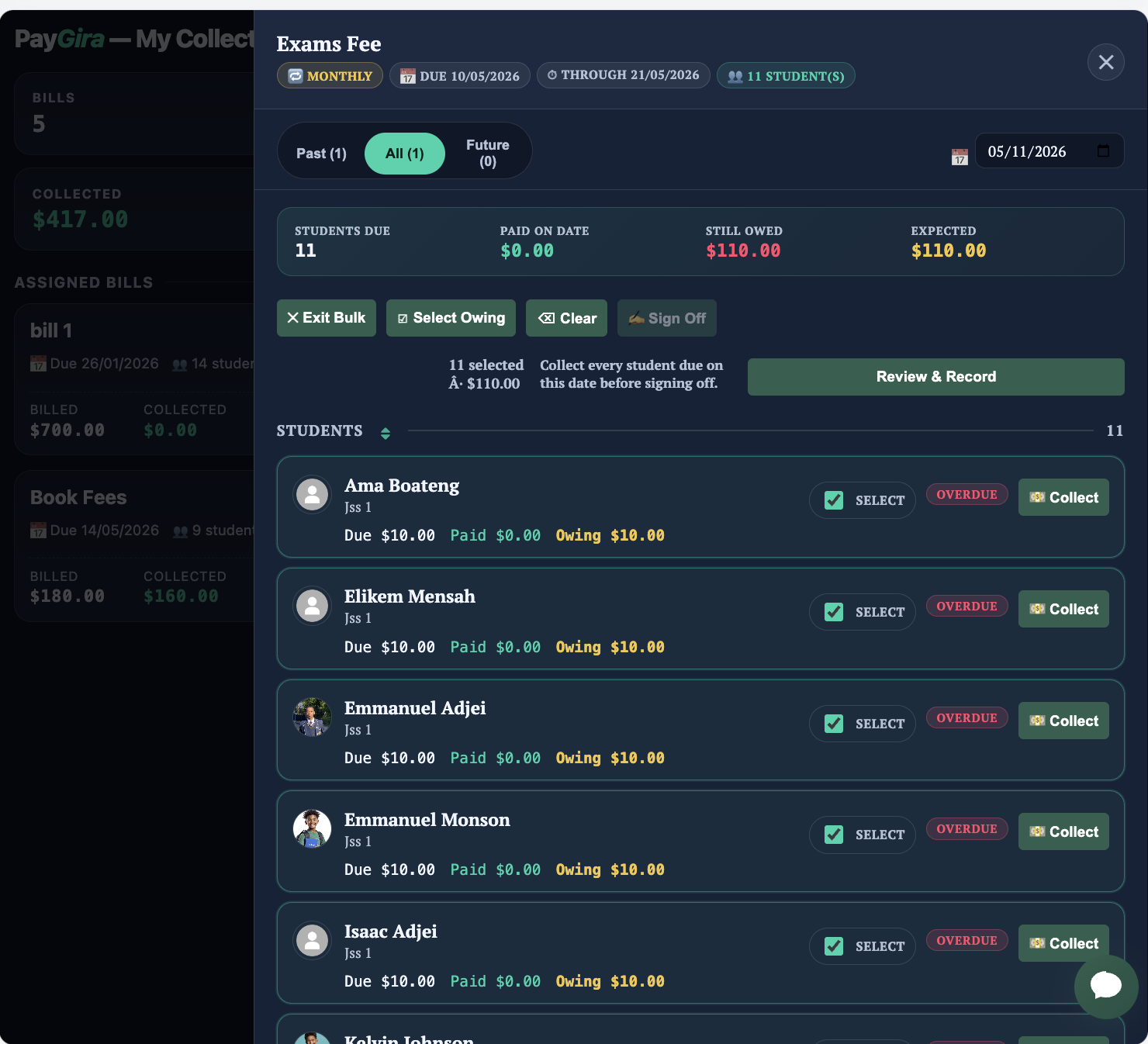
Task: Select the All (1) tab
Action: tap(405, 154)
